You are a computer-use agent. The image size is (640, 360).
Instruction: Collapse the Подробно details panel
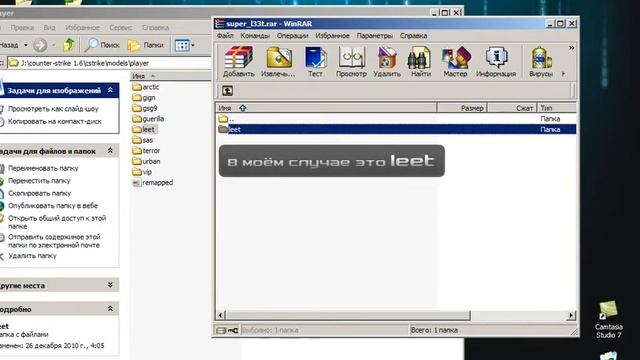coord(110,309)
